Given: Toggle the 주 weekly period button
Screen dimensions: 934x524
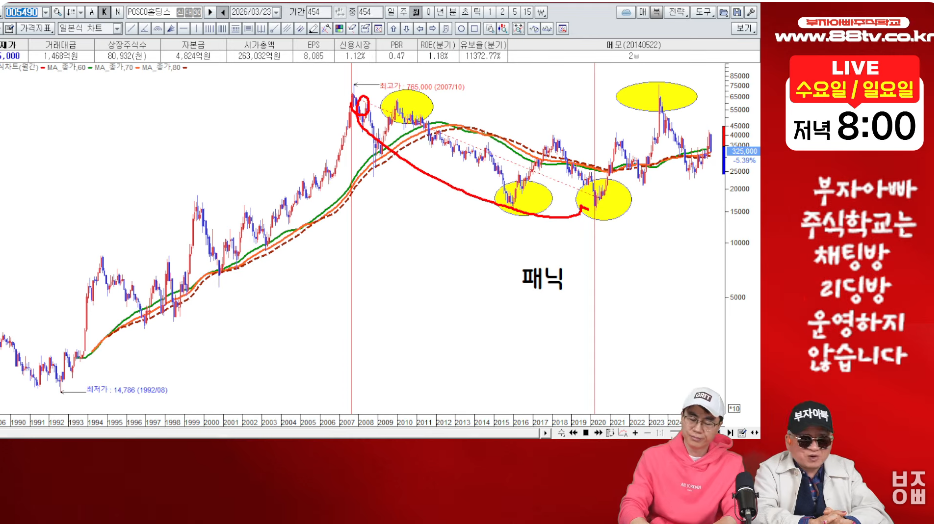Looking at the screenshot, I should pyautogui.click(x=403, y=12).
